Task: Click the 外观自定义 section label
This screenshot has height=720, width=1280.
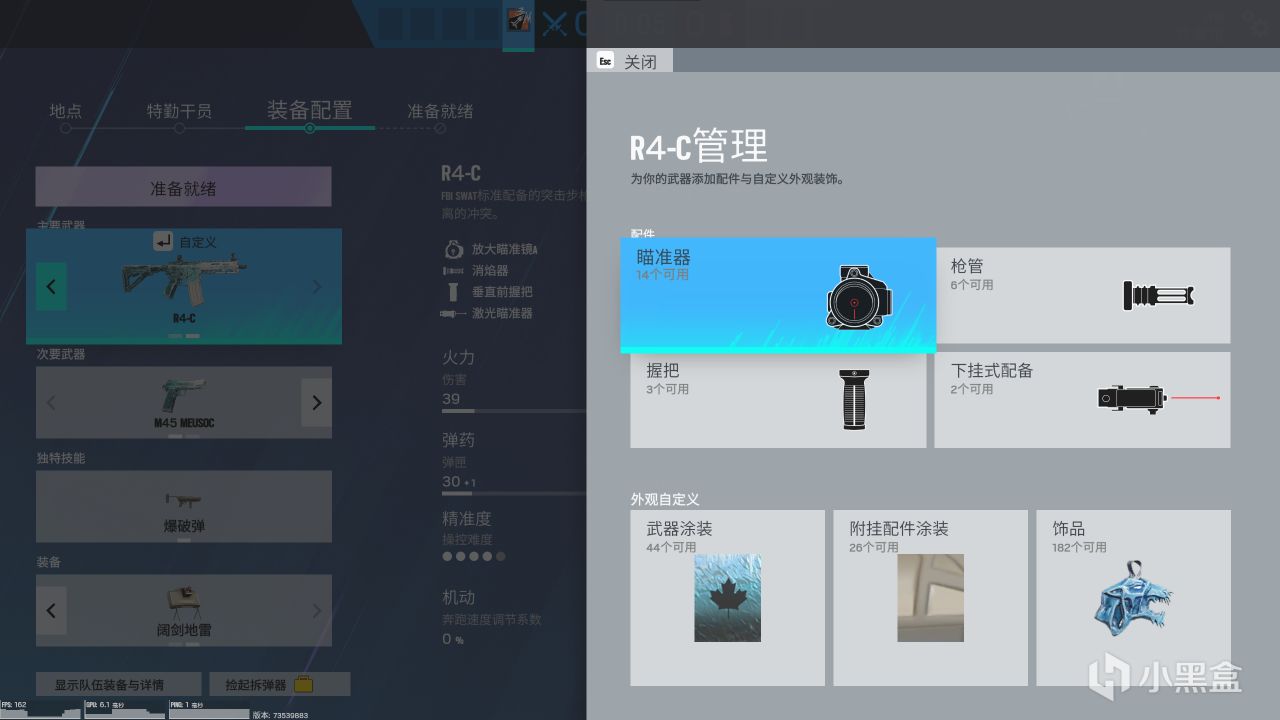Action: click(x=665, y=499)
